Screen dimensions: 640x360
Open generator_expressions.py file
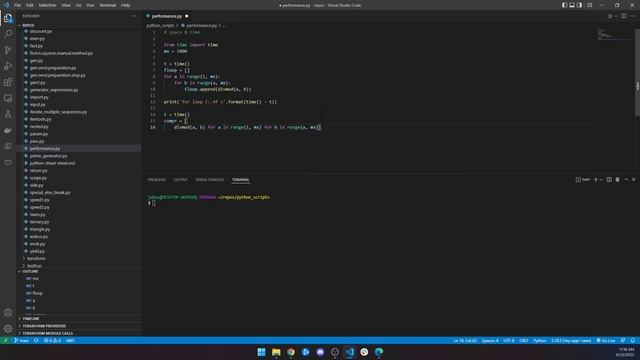coord(54,90)
